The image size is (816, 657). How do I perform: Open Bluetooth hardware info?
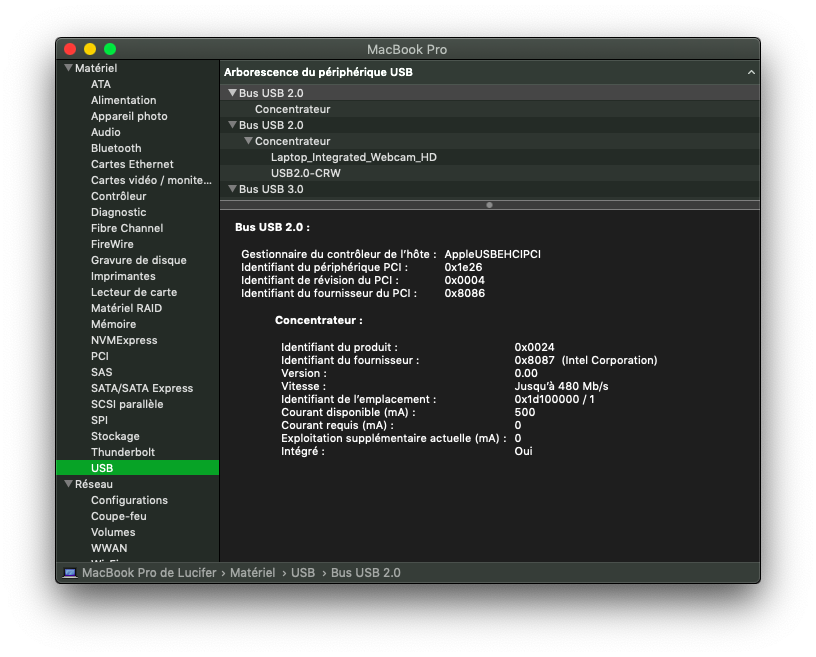[x=116, y=148]
